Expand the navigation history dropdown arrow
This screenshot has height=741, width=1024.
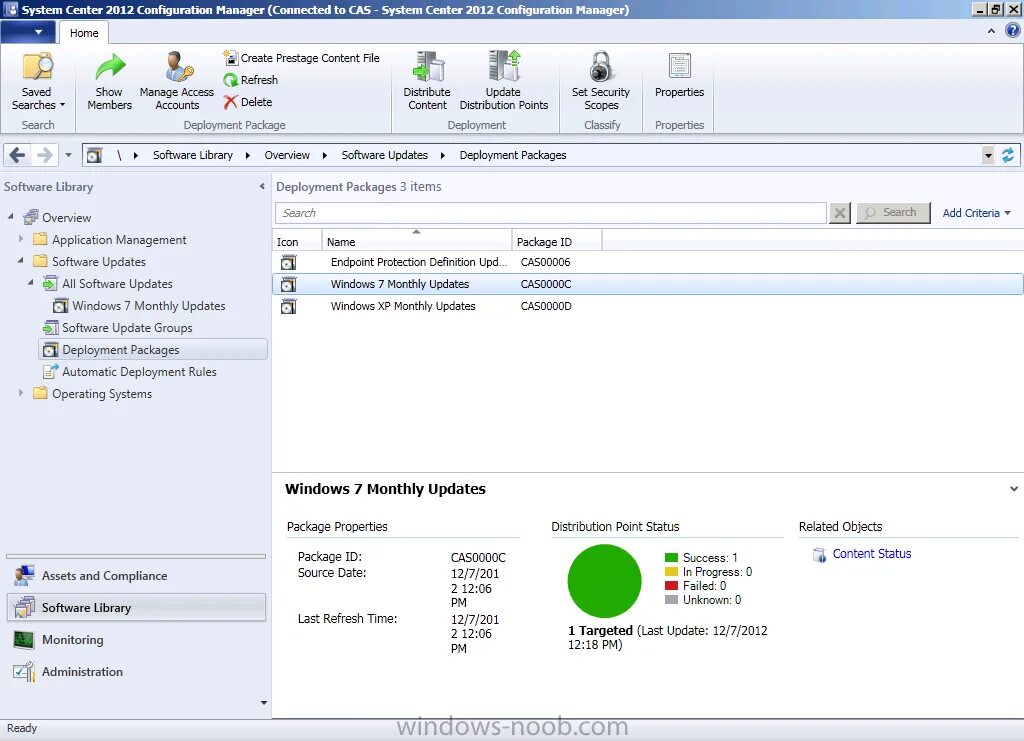68,155
